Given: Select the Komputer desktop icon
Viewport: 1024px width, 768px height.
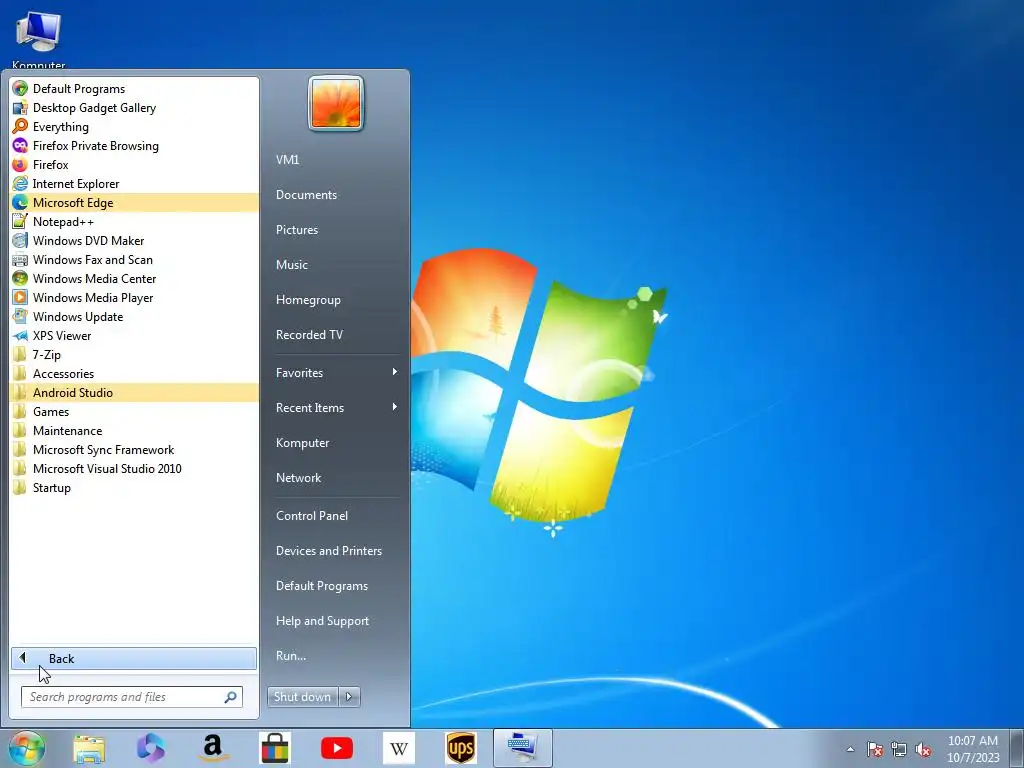Looking at the screenshot, I should click(39, 39).
